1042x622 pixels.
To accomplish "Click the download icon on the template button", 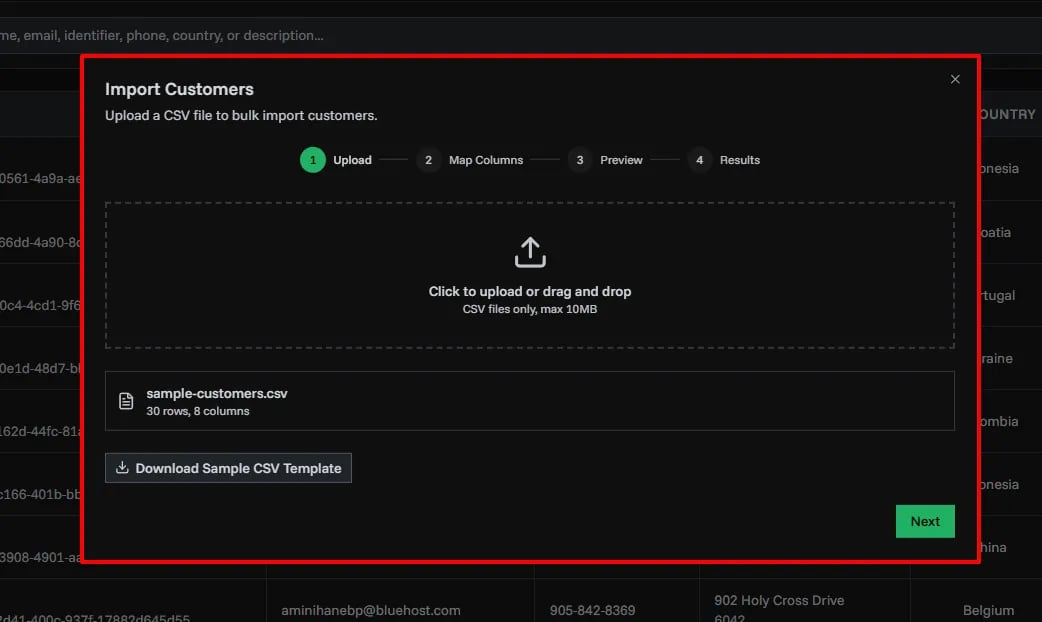I will (x=122, y=467).
